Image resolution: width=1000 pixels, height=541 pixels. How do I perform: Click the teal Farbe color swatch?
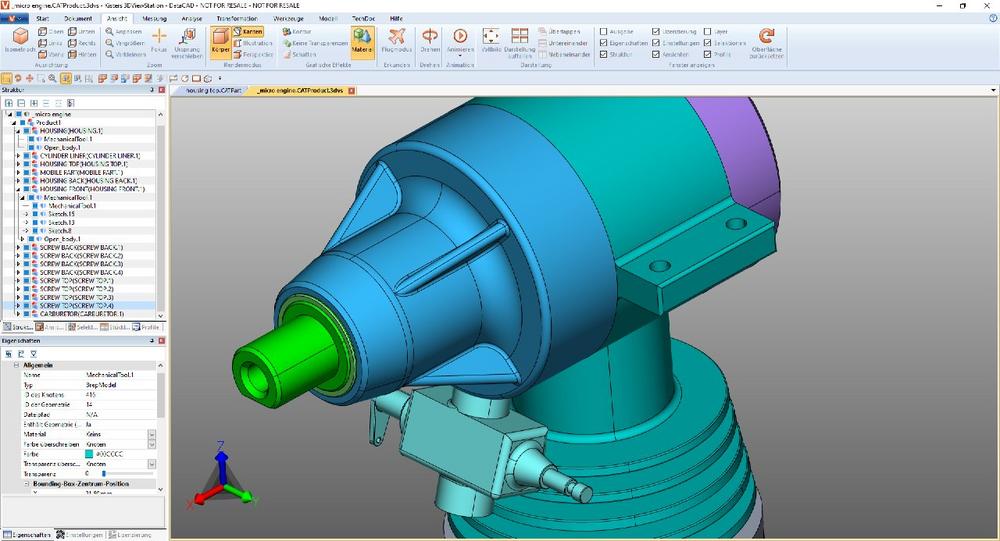tap(89, 454)
